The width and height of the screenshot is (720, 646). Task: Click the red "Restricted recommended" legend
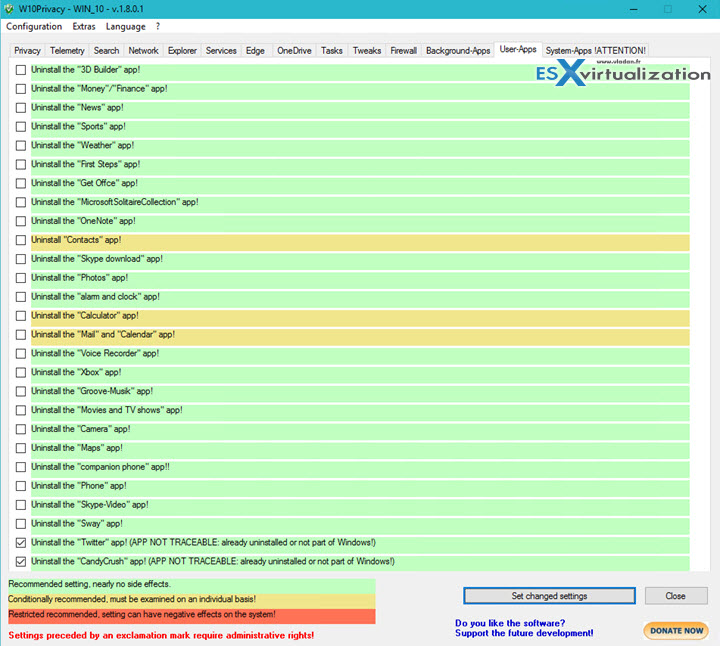191,615
